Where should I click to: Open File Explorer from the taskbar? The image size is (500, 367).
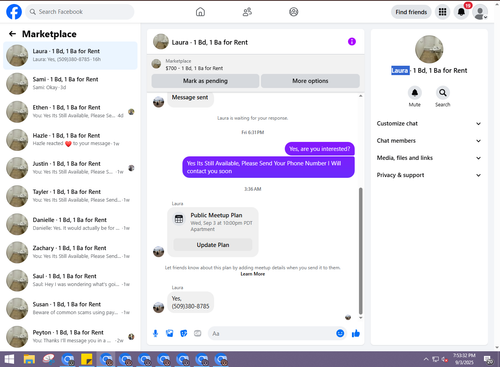29,359
